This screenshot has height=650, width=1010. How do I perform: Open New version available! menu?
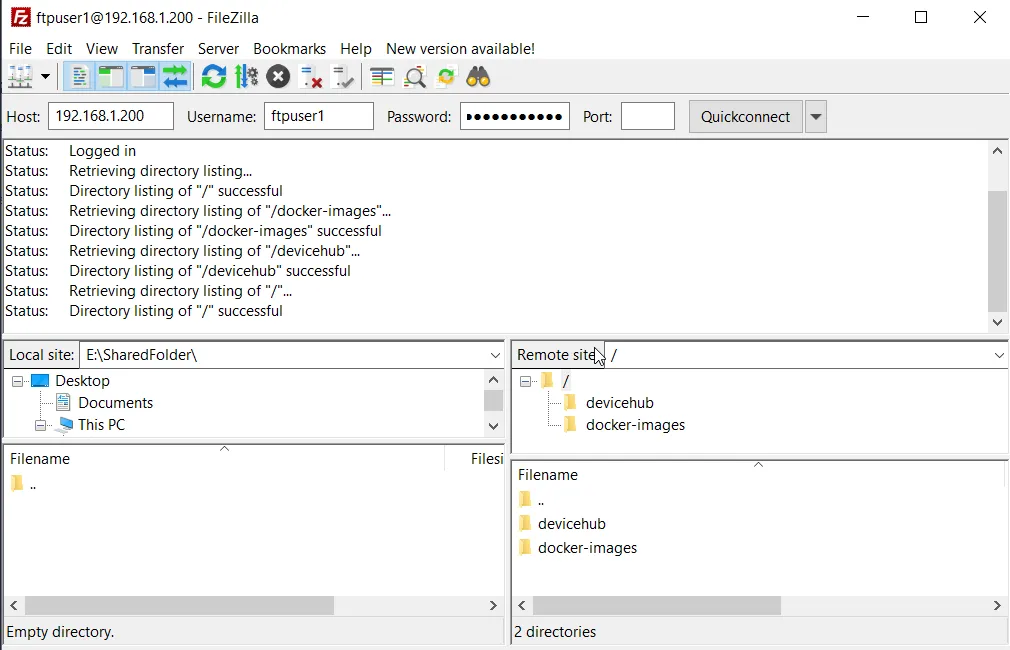pyautogui.click(x=461, y=49)
